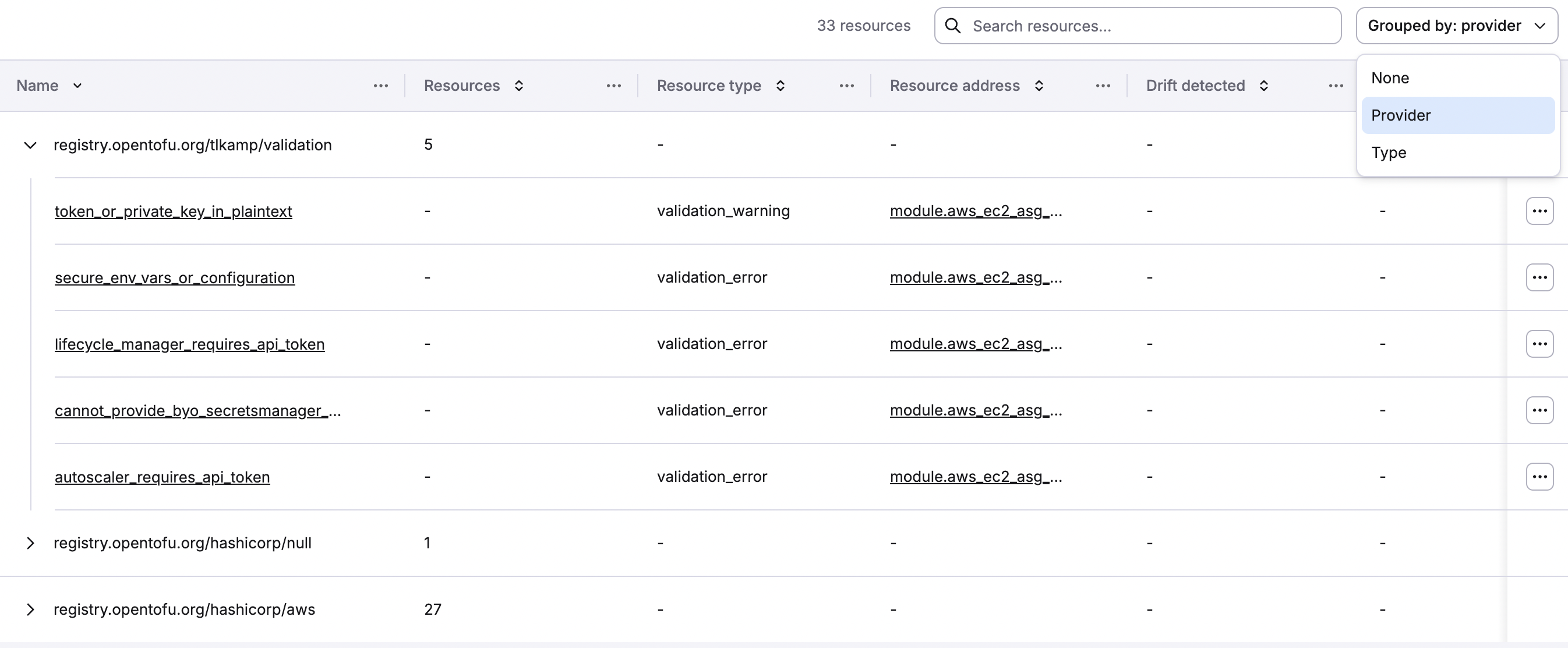
Task: Open row actions for autoscaler_requires_api_token
Action: click(x=1540, y=476)
